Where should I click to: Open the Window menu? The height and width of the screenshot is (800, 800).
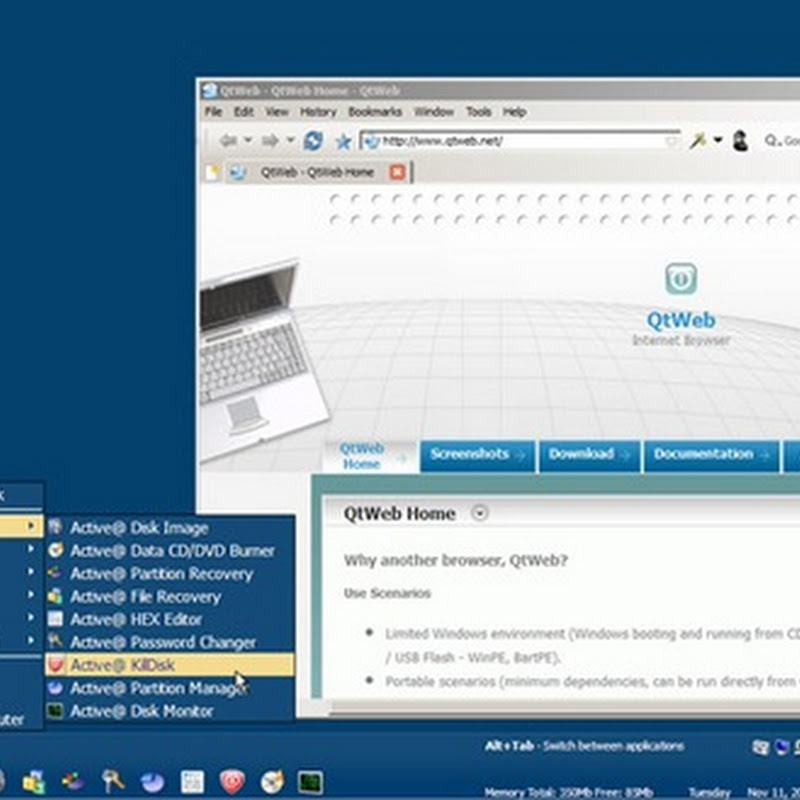click(434, 112)
